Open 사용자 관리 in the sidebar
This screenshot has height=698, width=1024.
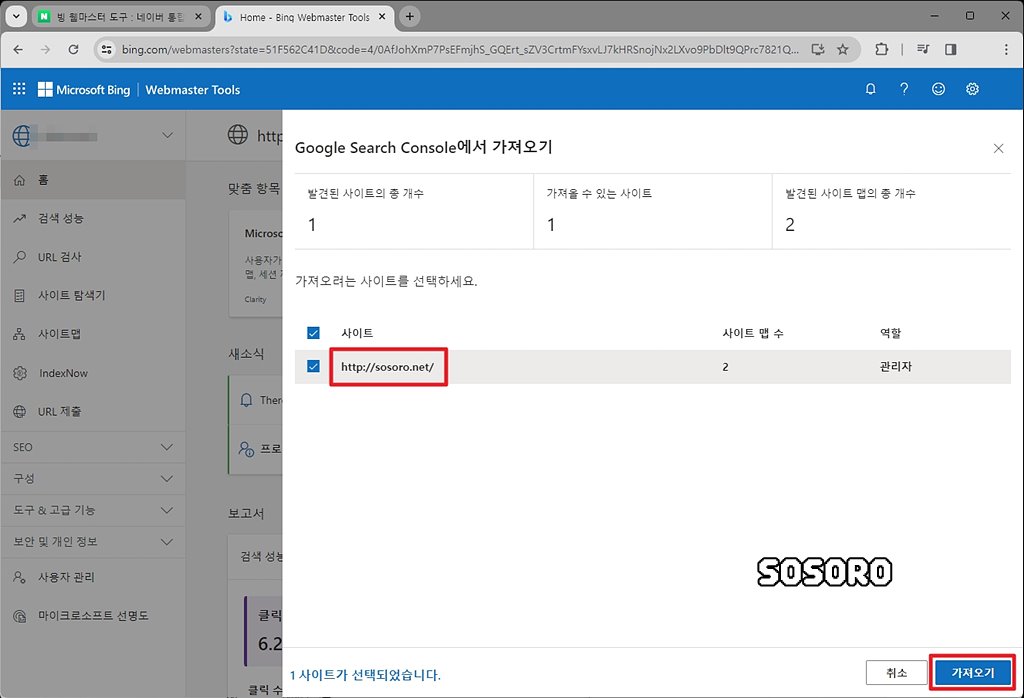click(93, 578)
